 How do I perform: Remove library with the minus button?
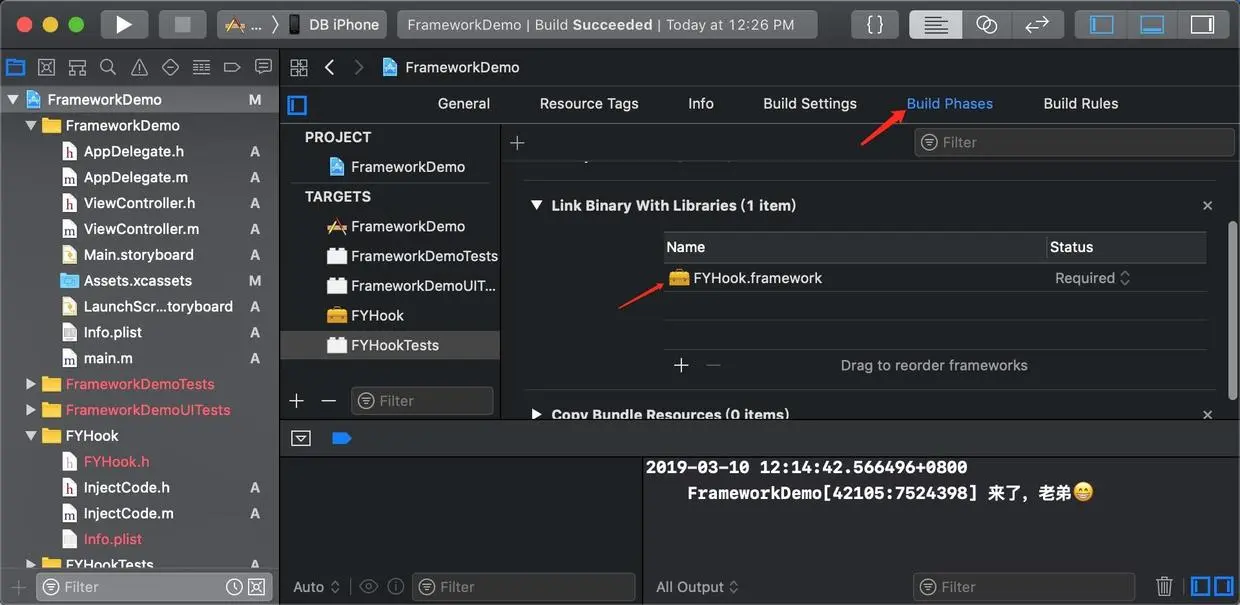pyautogui.click(x=713, y=365)
